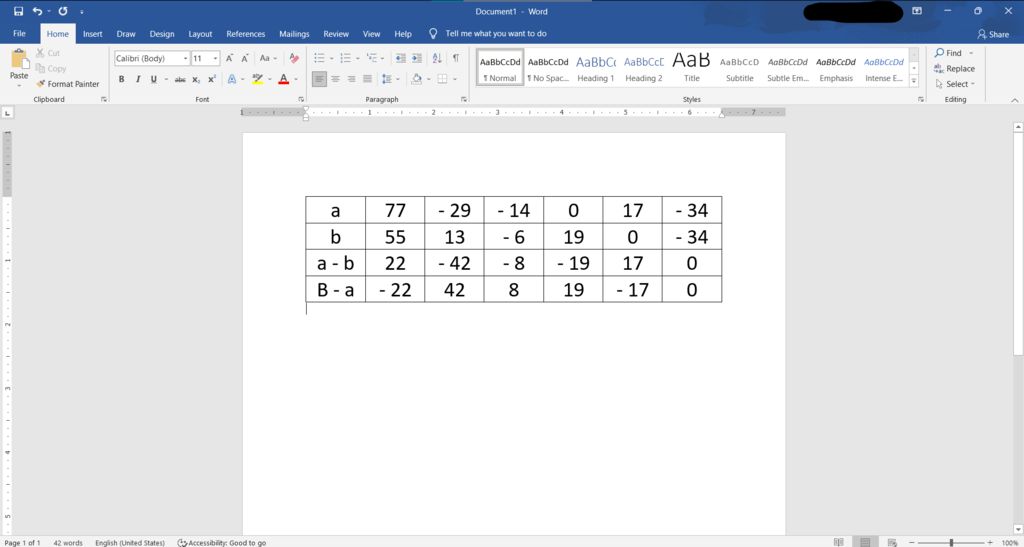Switch to Read Mode view icon

839,542
